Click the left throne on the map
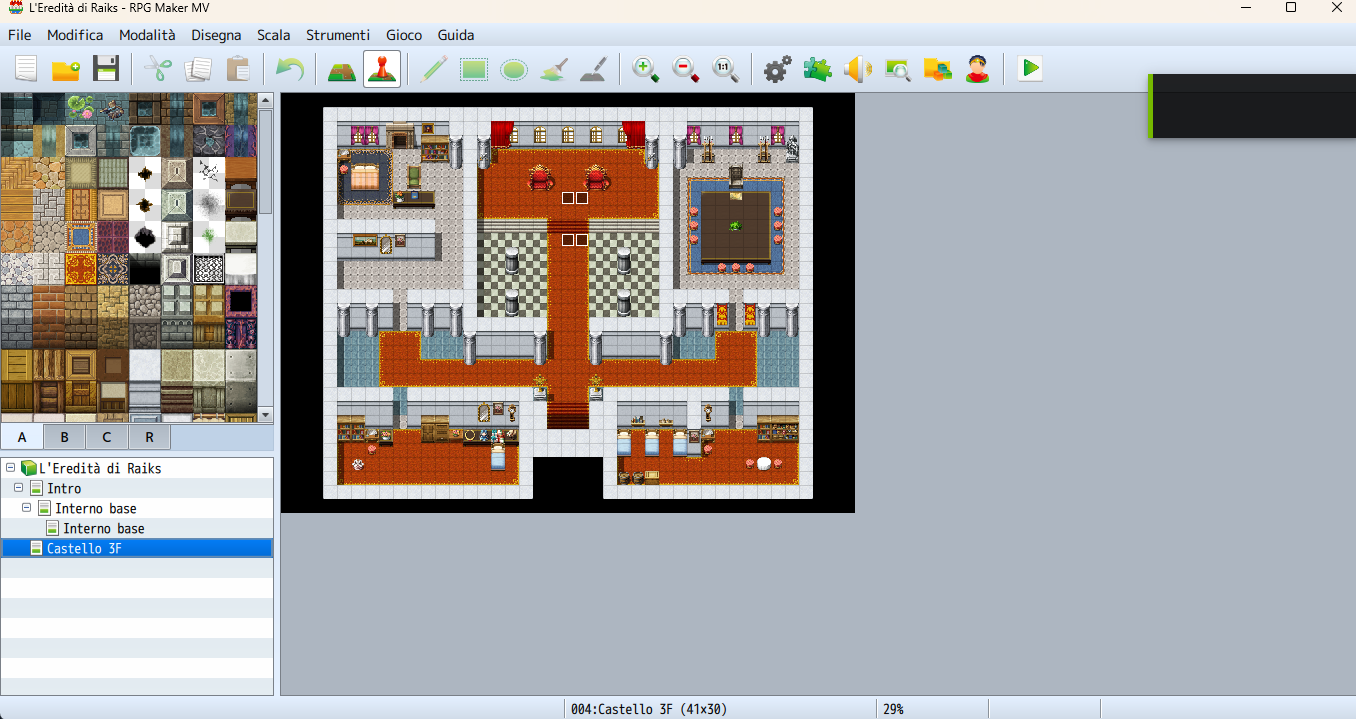 [x=541, y=179]
